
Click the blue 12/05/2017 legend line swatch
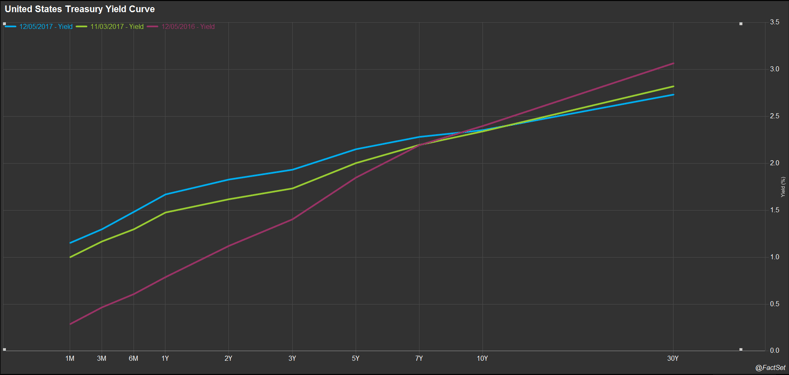(11, 26)
